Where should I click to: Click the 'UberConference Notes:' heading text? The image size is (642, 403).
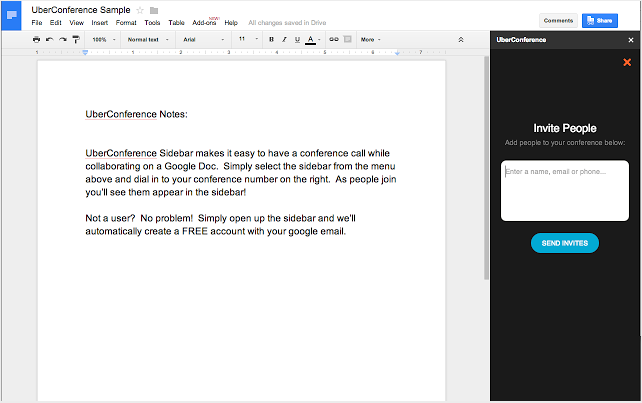click(136, 114)
